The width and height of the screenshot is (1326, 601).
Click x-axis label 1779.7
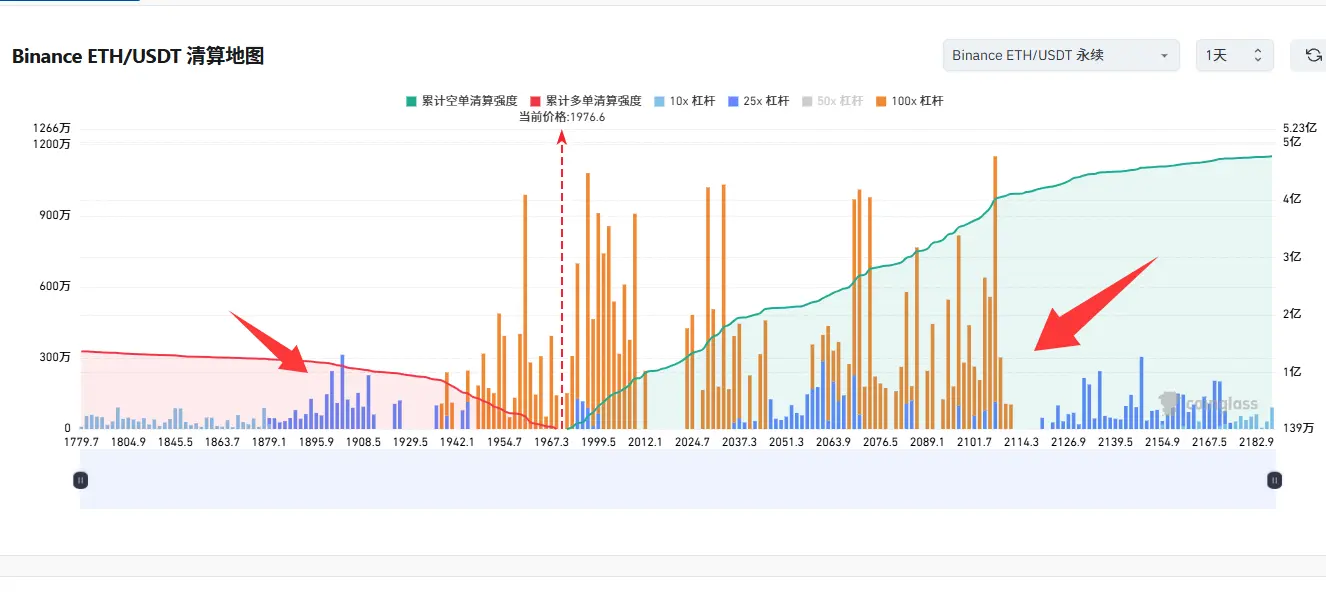click(x=81, y=442)
